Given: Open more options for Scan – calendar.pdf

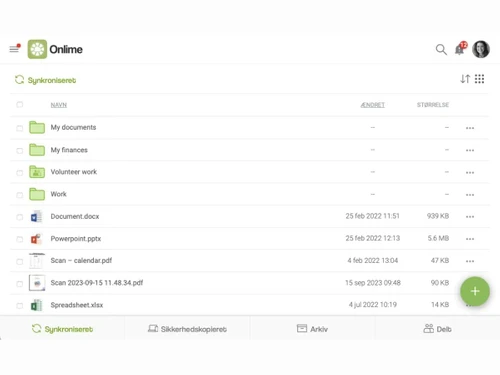Looking at the screenshot, I should coord(470,261).
